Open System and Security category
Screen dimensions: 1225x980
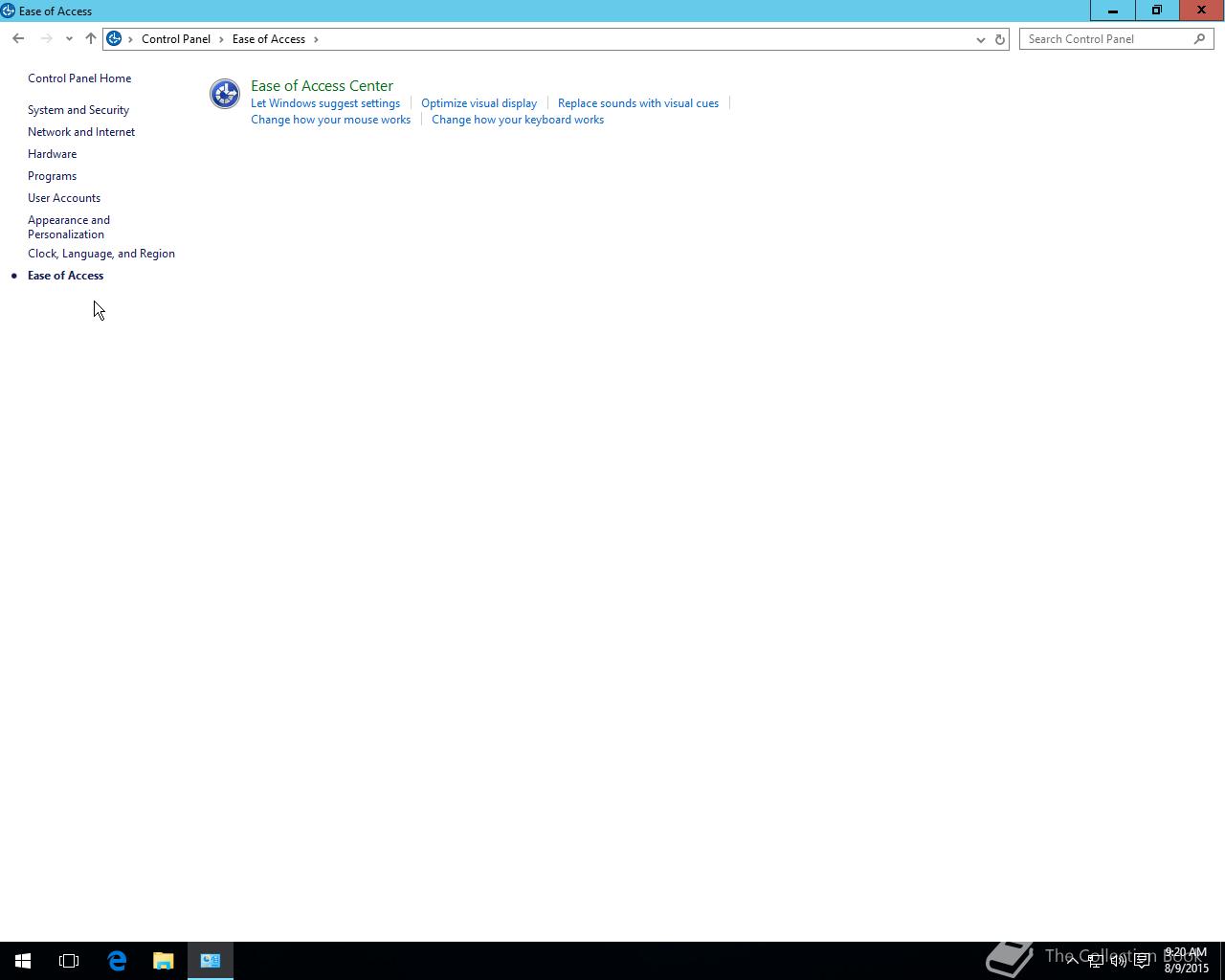point(78,110)
